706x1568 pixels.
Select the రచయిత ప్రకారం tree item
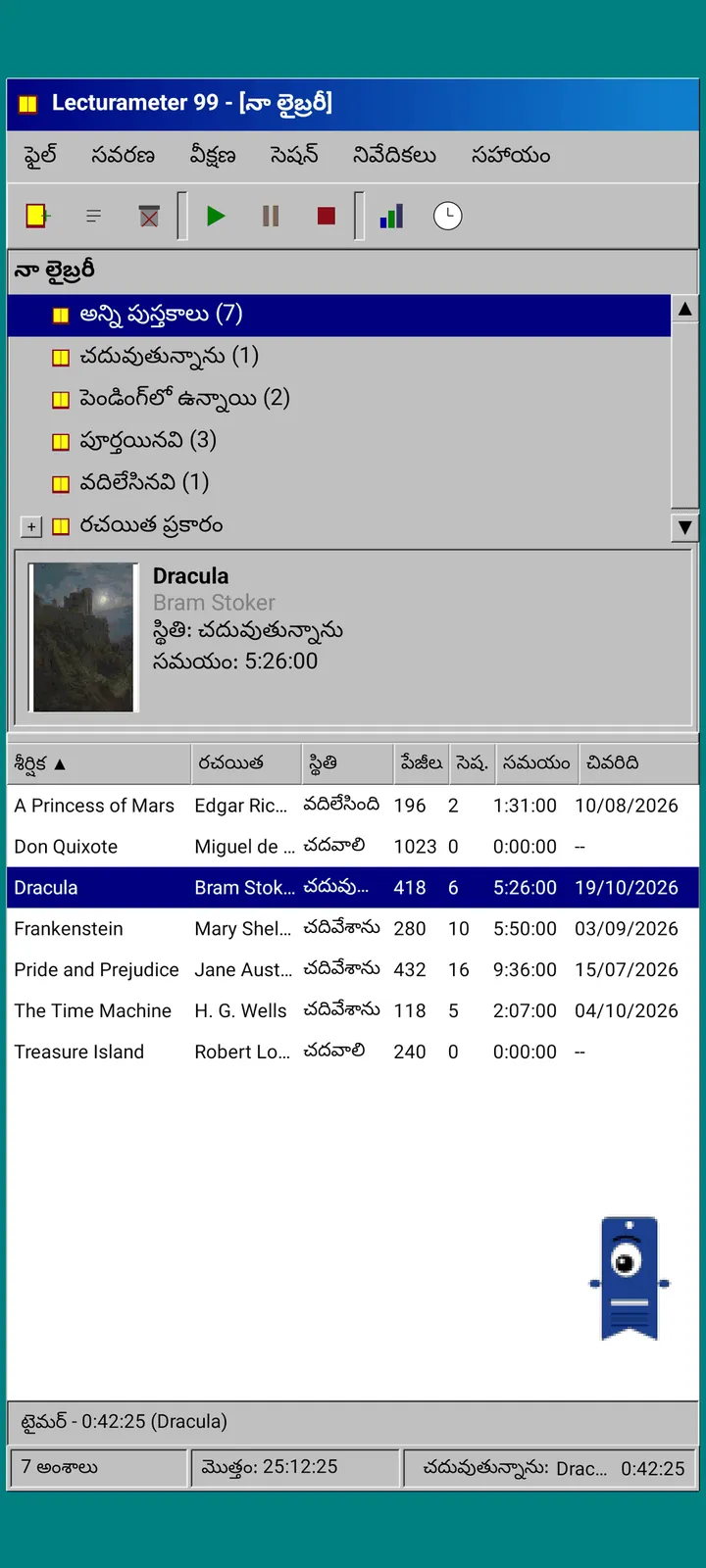(151, 526)
